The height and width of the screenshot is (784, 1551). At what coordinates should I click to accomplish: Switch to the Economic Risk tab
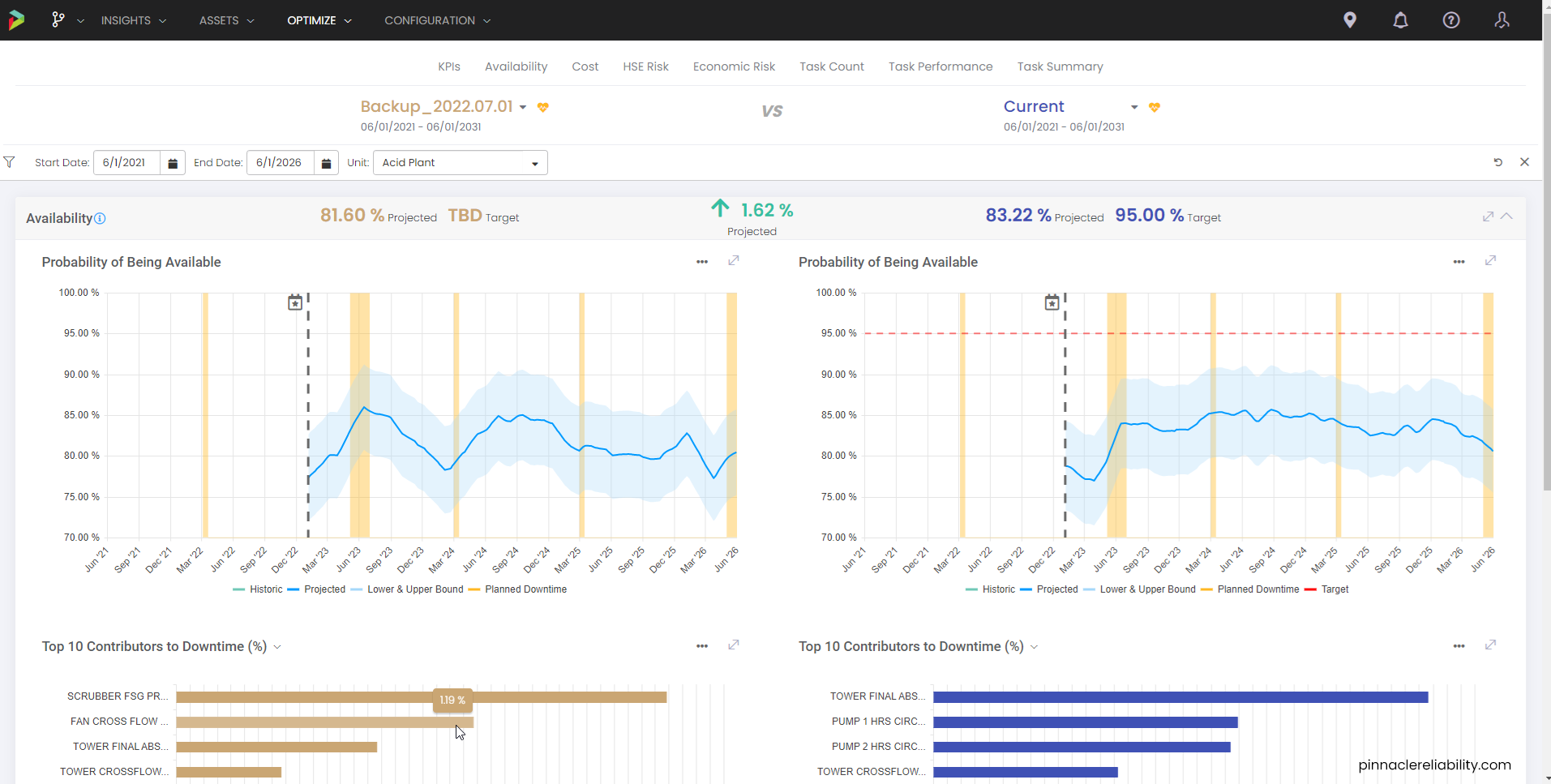click(x=734, y=66)
